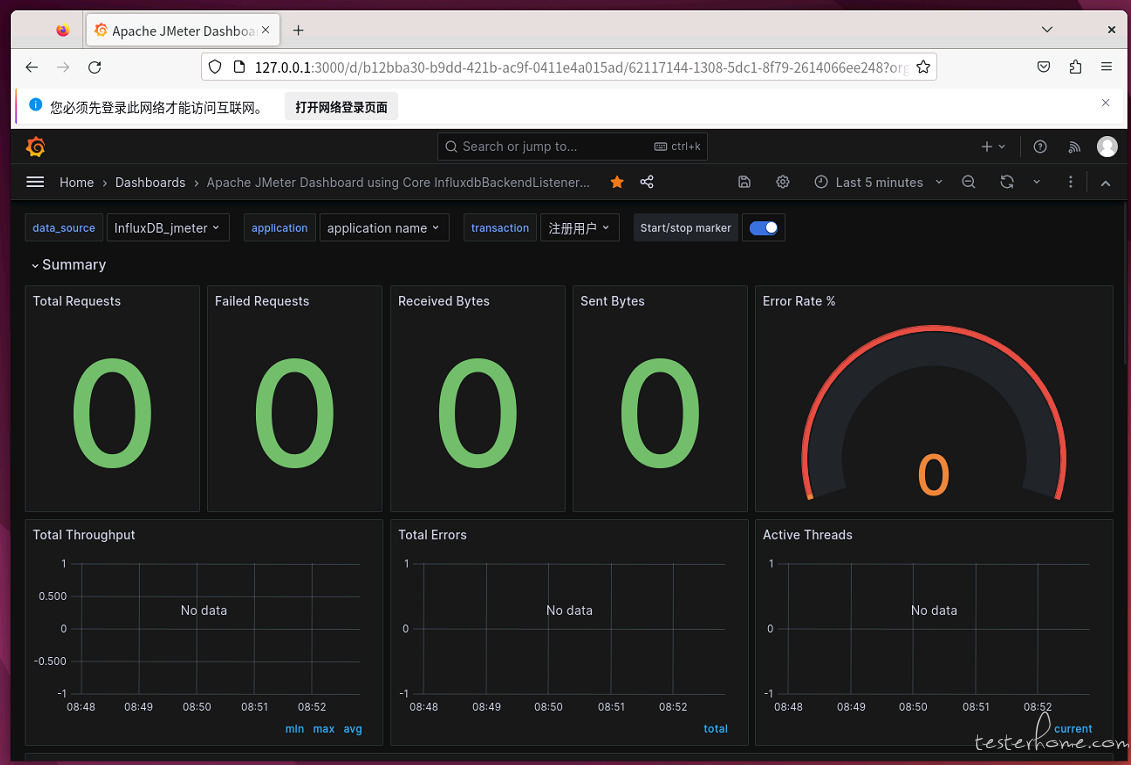
Task: Navigate to Home breadcrumb
Action: click(x=76, y=182)
